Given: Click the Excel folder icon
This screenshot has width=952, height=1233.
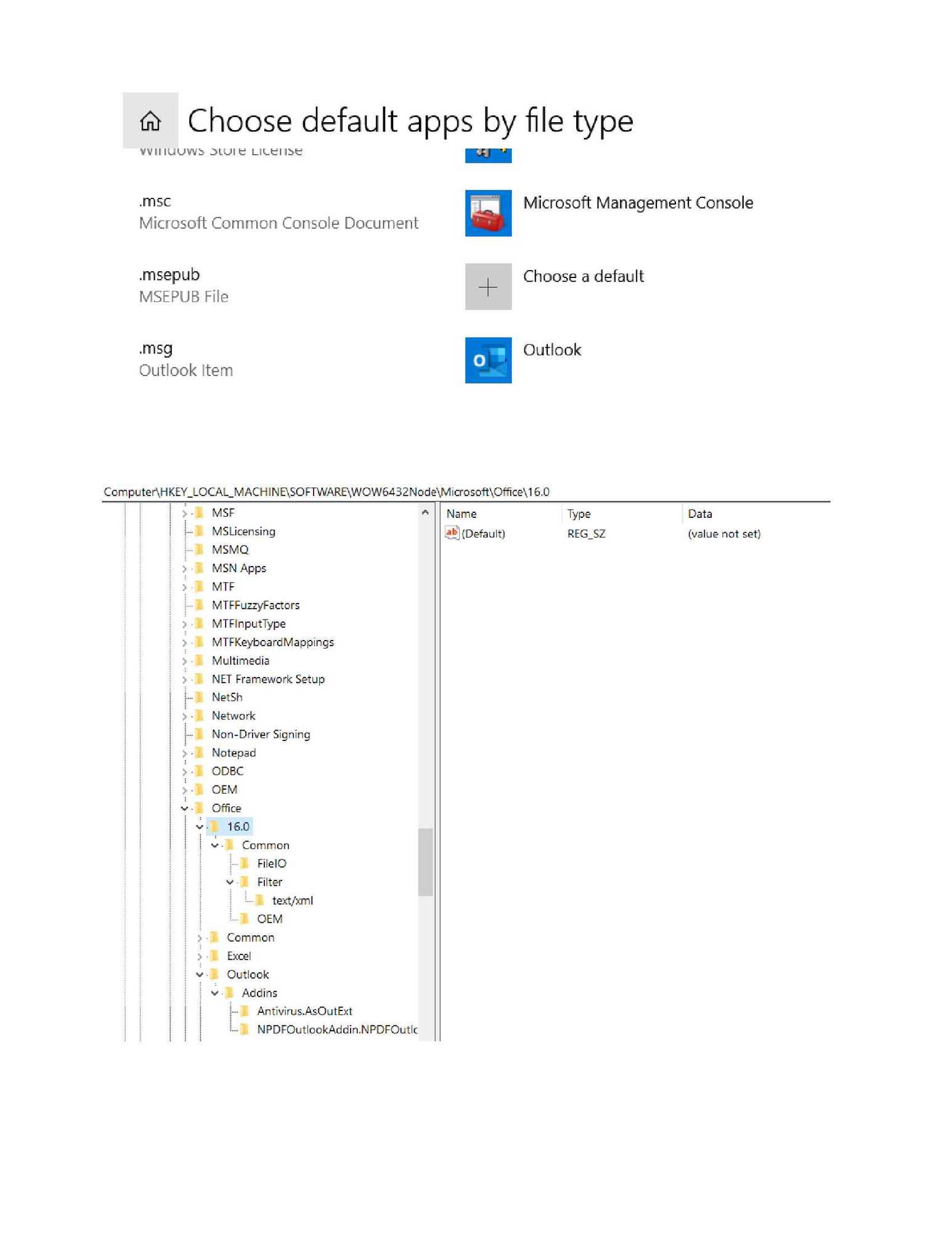Looking at the screenshot, I should point(214,956).
